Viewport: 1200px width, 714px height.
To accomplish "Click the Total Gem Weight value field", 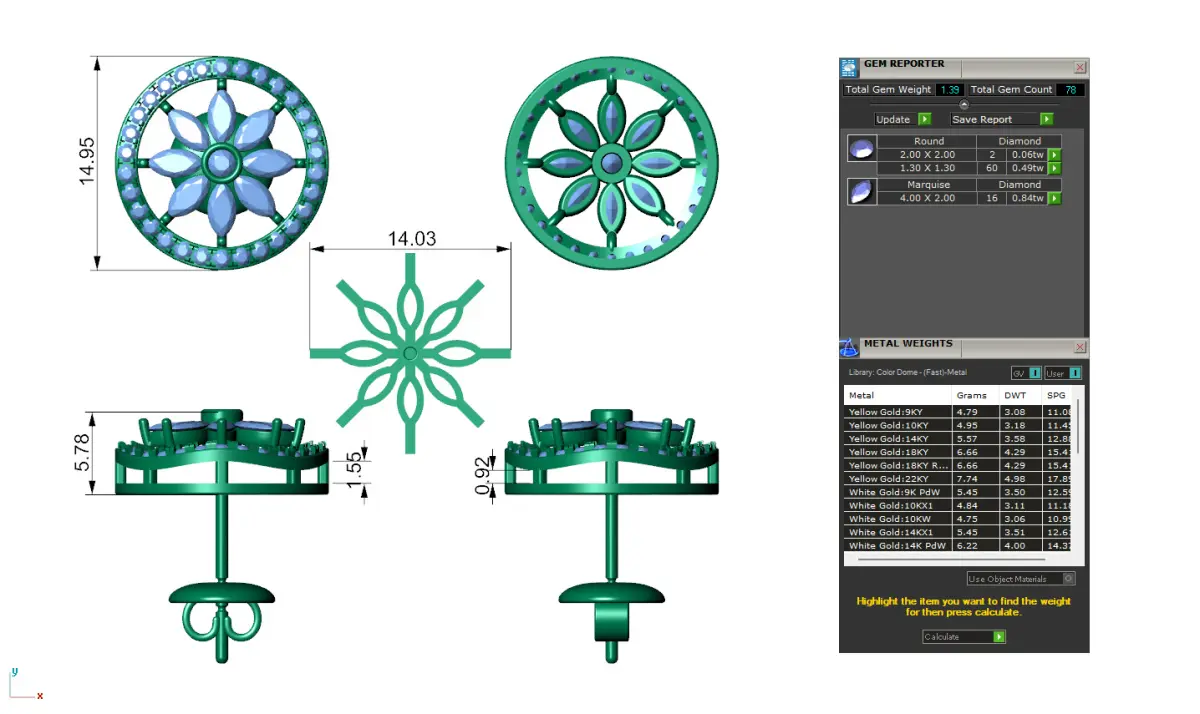I will (948, 89).
